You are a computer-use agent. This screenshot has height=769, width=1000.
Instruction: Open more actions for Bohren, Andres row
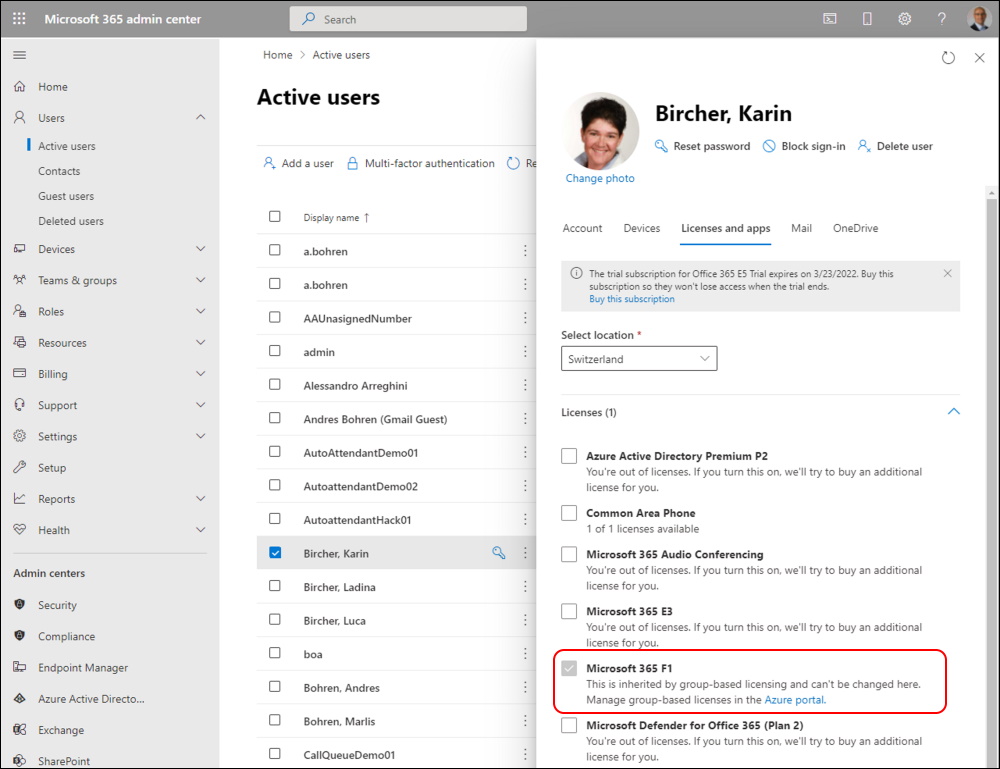(x=525, y=687)
